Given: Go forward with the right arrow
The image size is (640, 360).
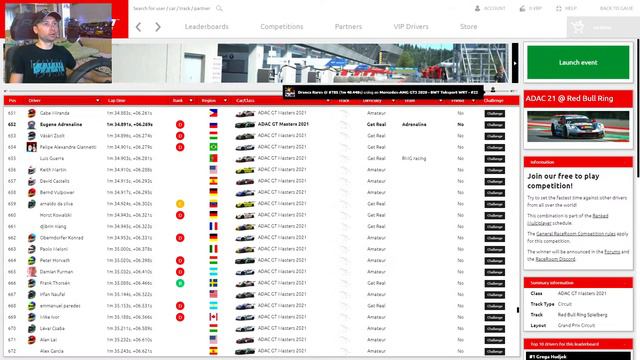Looking at the screenshot, I should (x=158, y=27).
